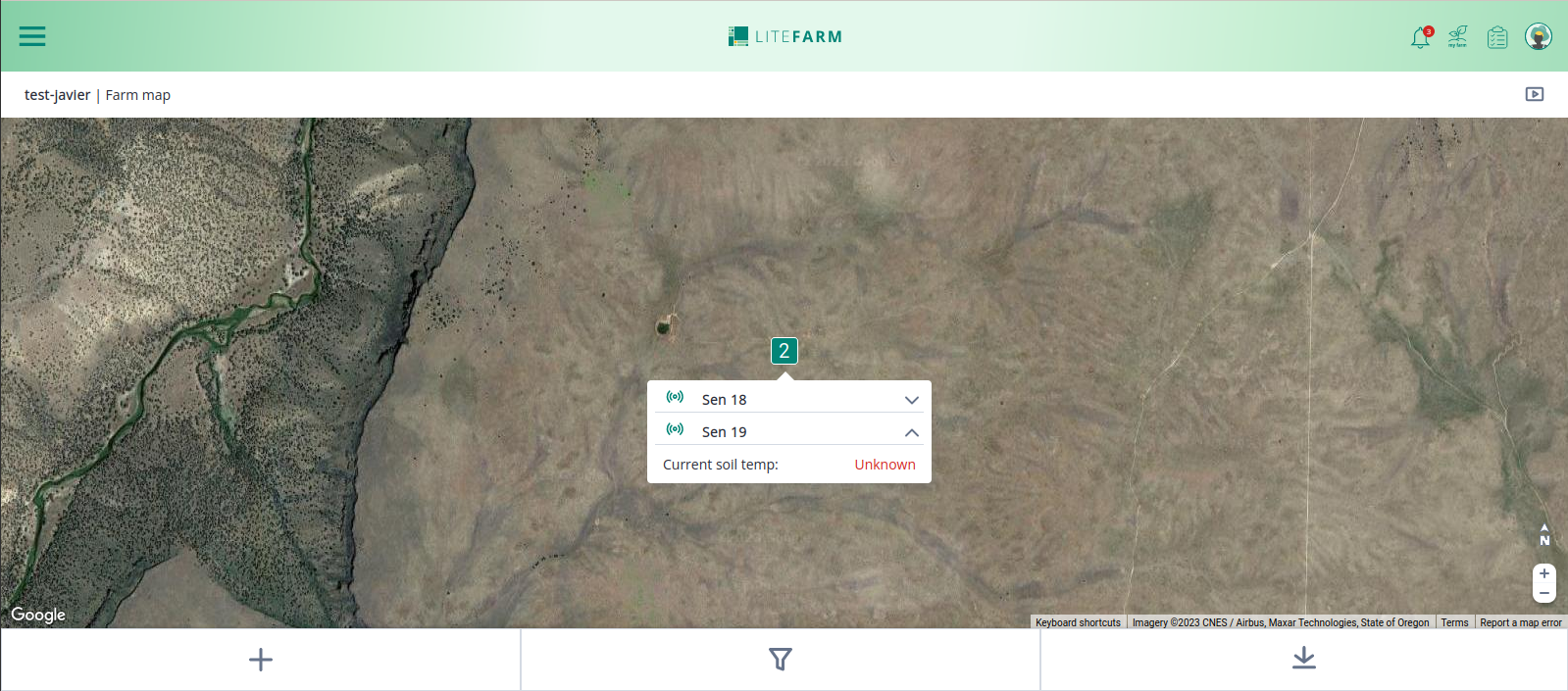Open the My Farm icon
The width and height of the screenshot is (1568, 691).
click(1458, 37)
